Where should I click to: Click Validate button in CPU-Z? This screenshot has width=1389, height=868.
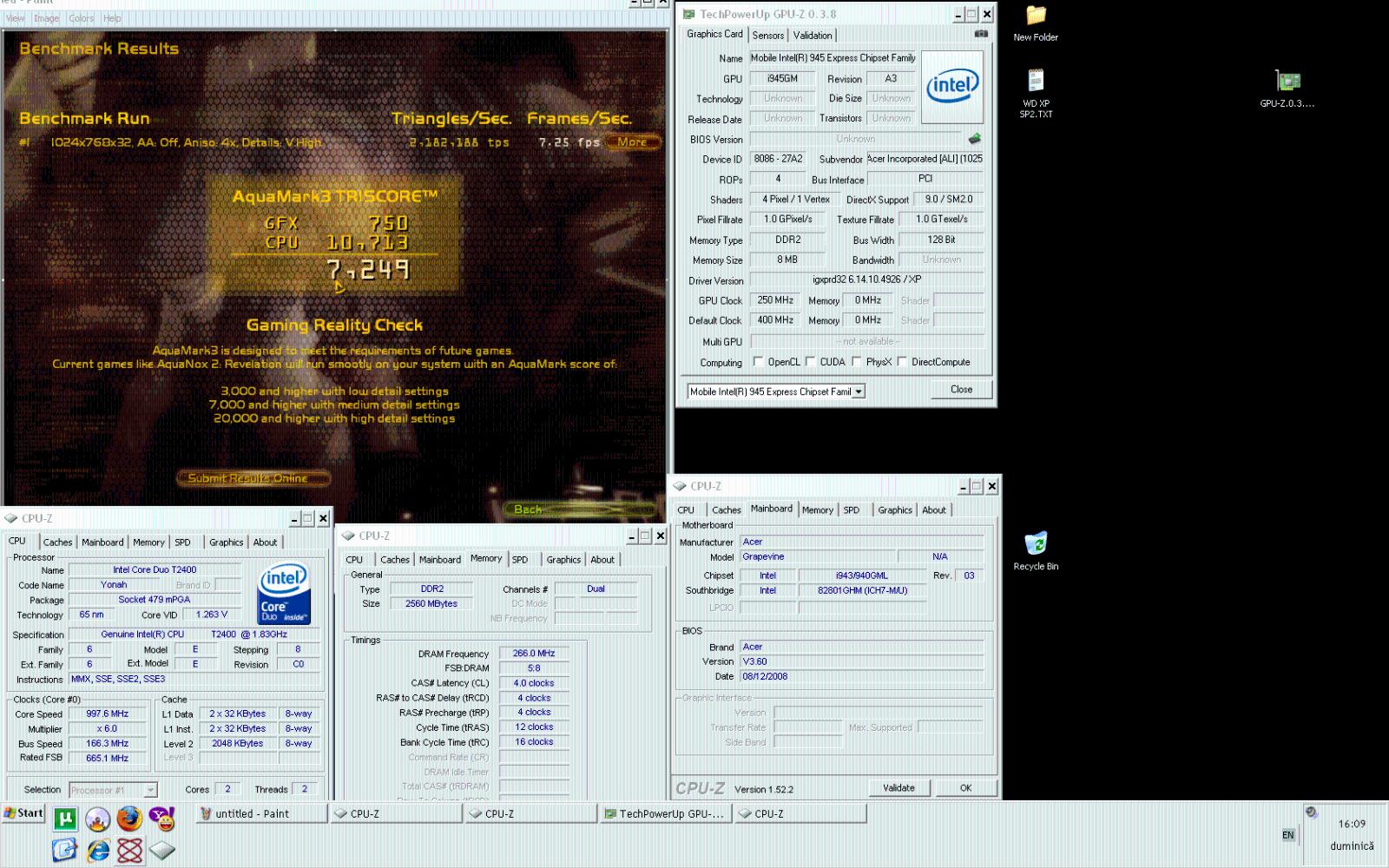899,788
